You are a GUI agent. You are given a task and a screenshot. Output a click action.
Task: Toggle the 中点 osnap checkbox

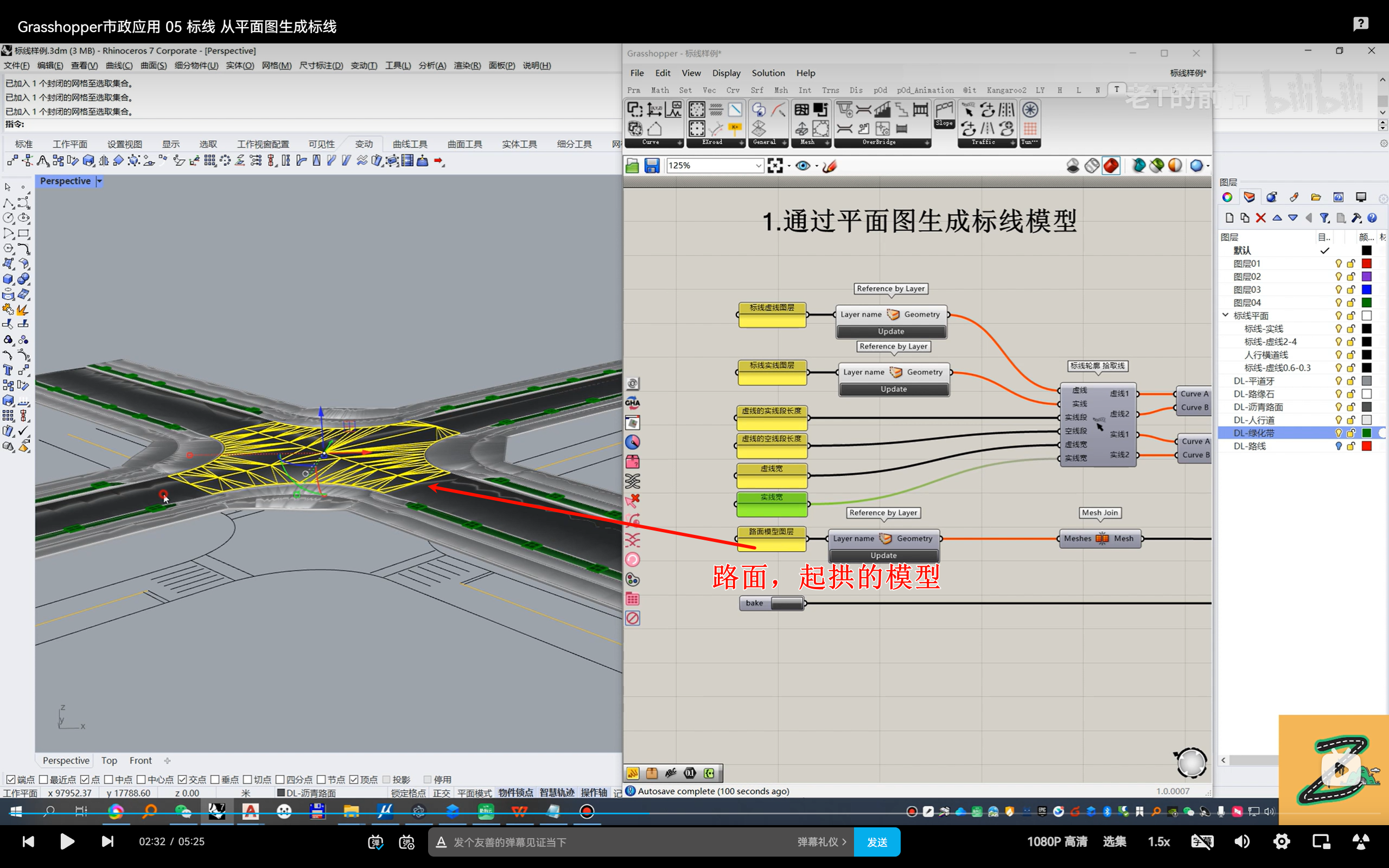(109, 779)
